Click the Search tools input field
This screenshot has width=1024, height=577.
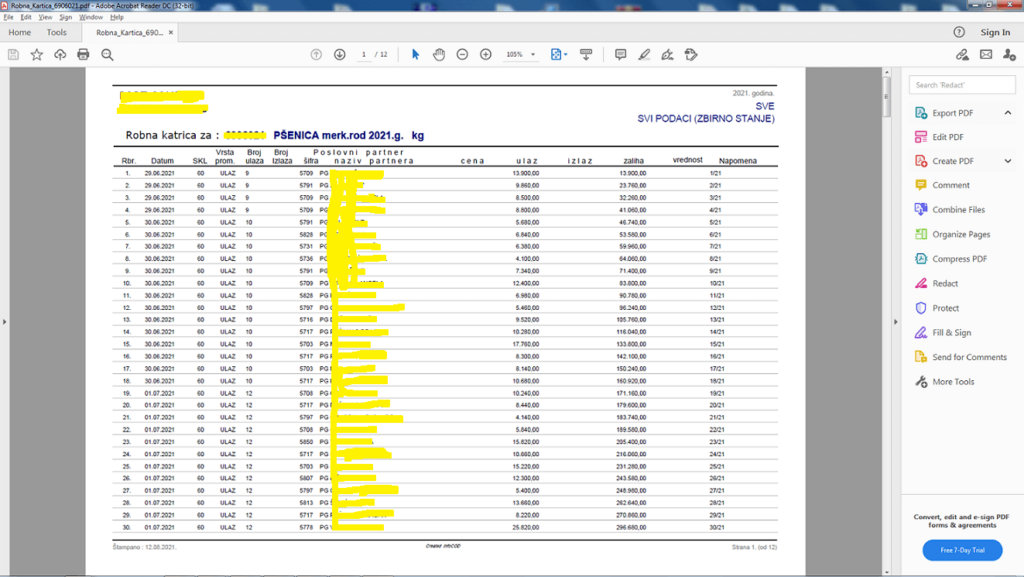pyautogui.click(x=962, y=85)
